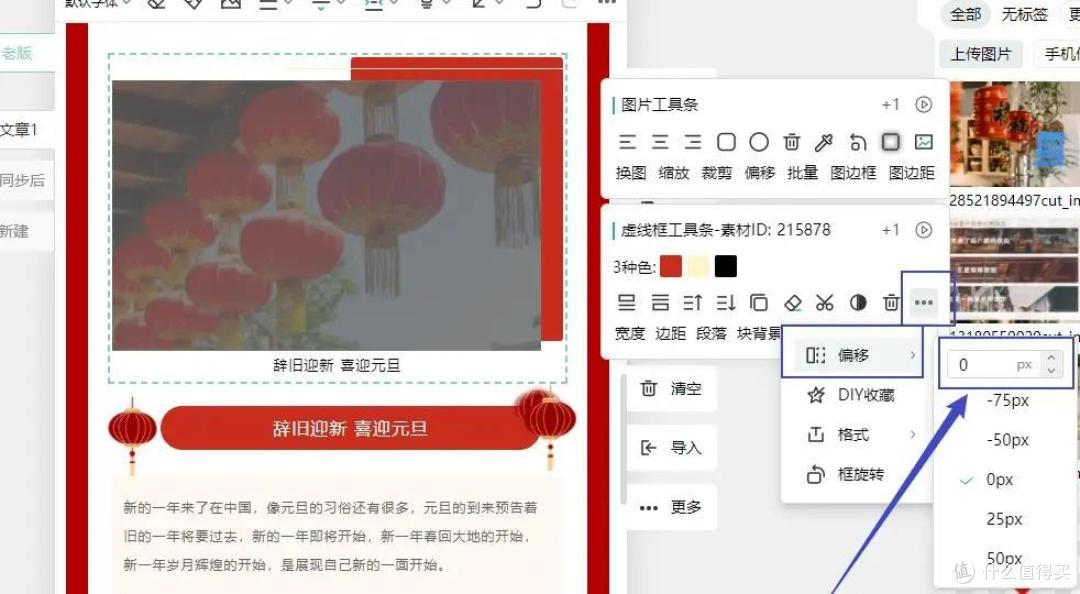The image size is (1080, 594).
Task: Center-align the image in the image toolbar
Action: tap(660, 142)
